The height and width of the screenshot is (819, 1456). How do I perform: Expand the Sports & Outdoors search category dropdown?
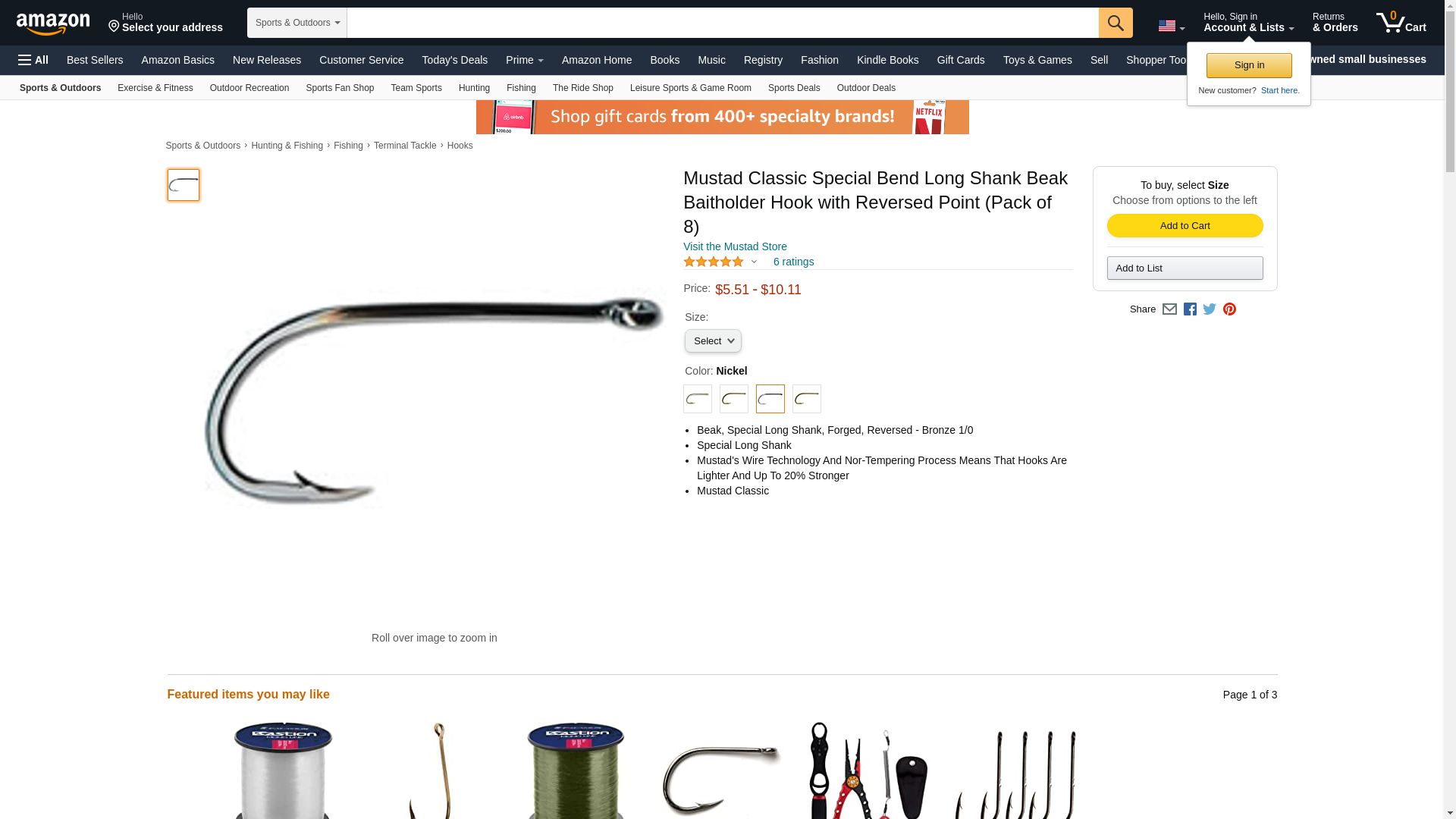click(x=297, y=23)
